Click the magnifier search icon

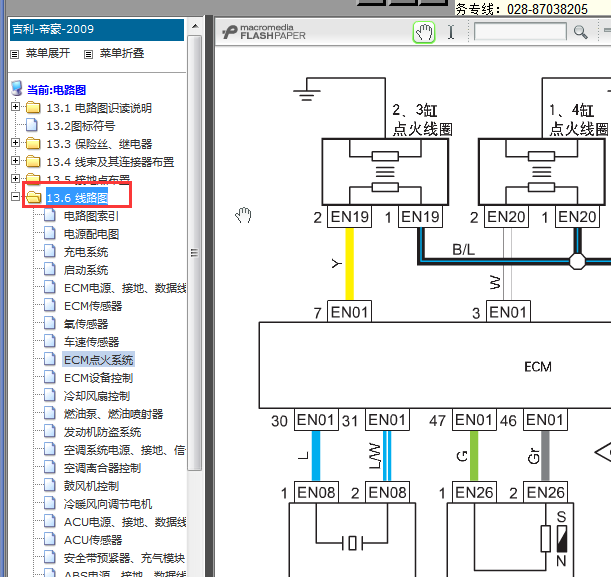click(581, 32)
